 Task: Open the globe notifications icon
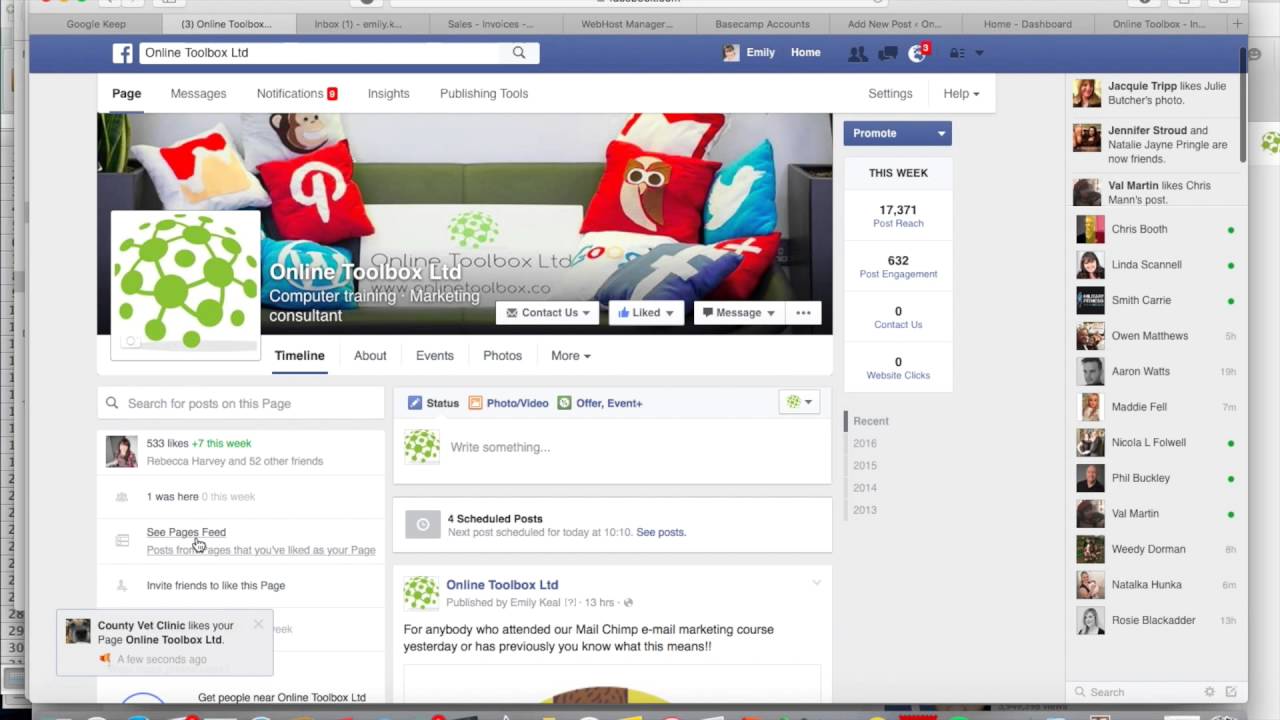pyautogui.click(x=917, y=53)
